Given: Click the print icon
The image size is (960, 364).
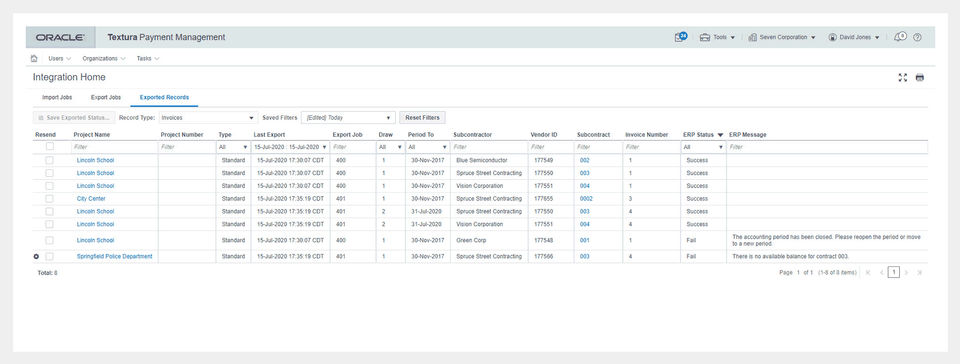Looking at the screenshot, I should (920, 78).
